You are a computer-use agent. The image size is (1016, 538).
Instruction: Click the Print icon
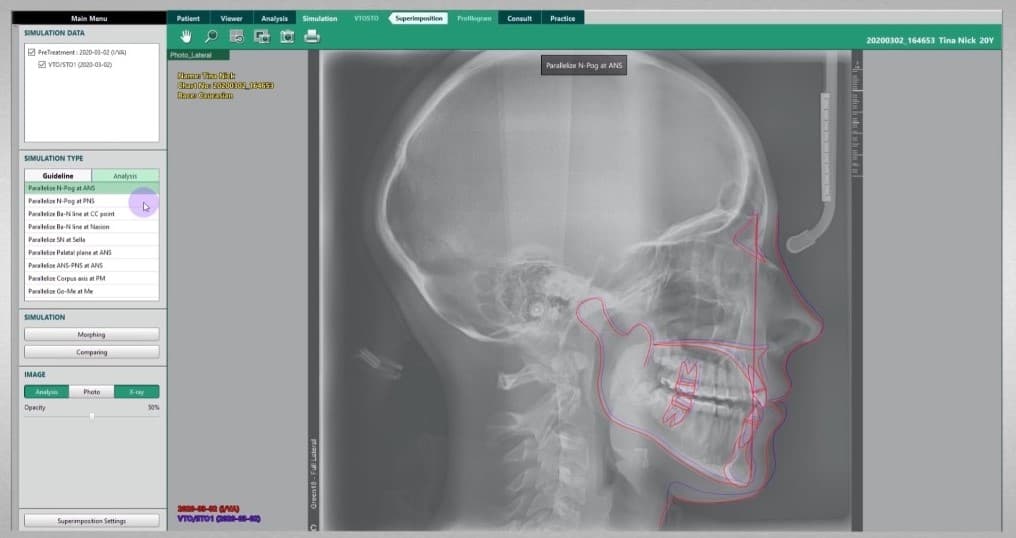pyautogui.click(x=312, y=36)
